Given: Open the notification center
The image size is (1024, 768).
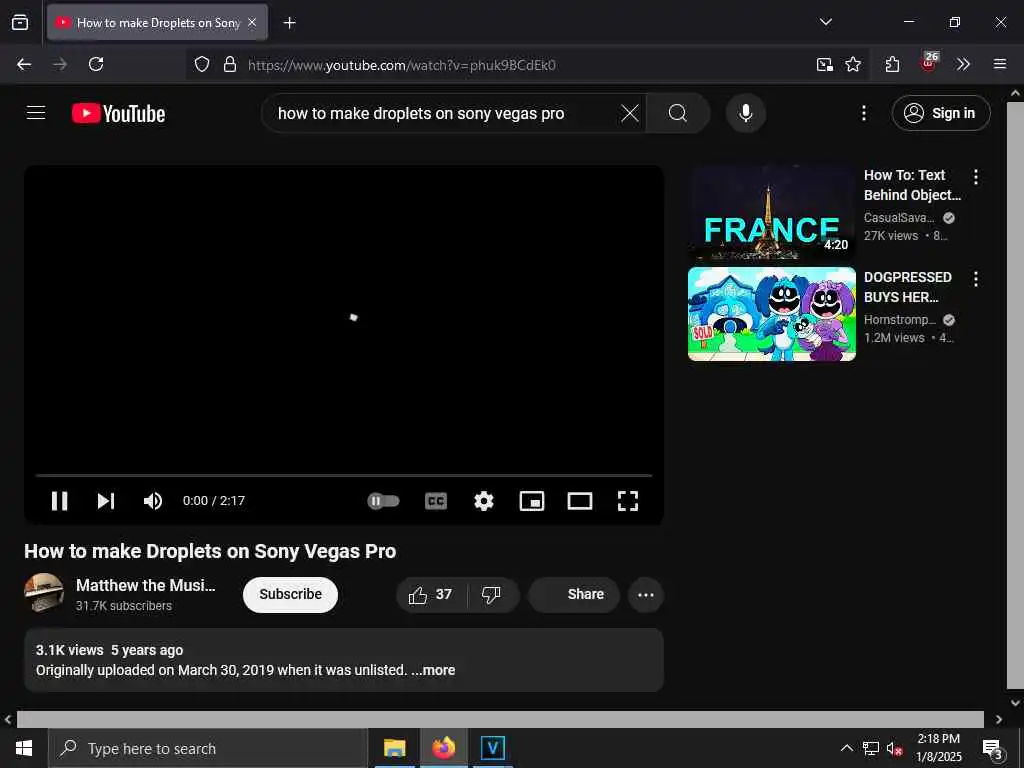Looking at the screenshot, I should click(x=993, y=748).
